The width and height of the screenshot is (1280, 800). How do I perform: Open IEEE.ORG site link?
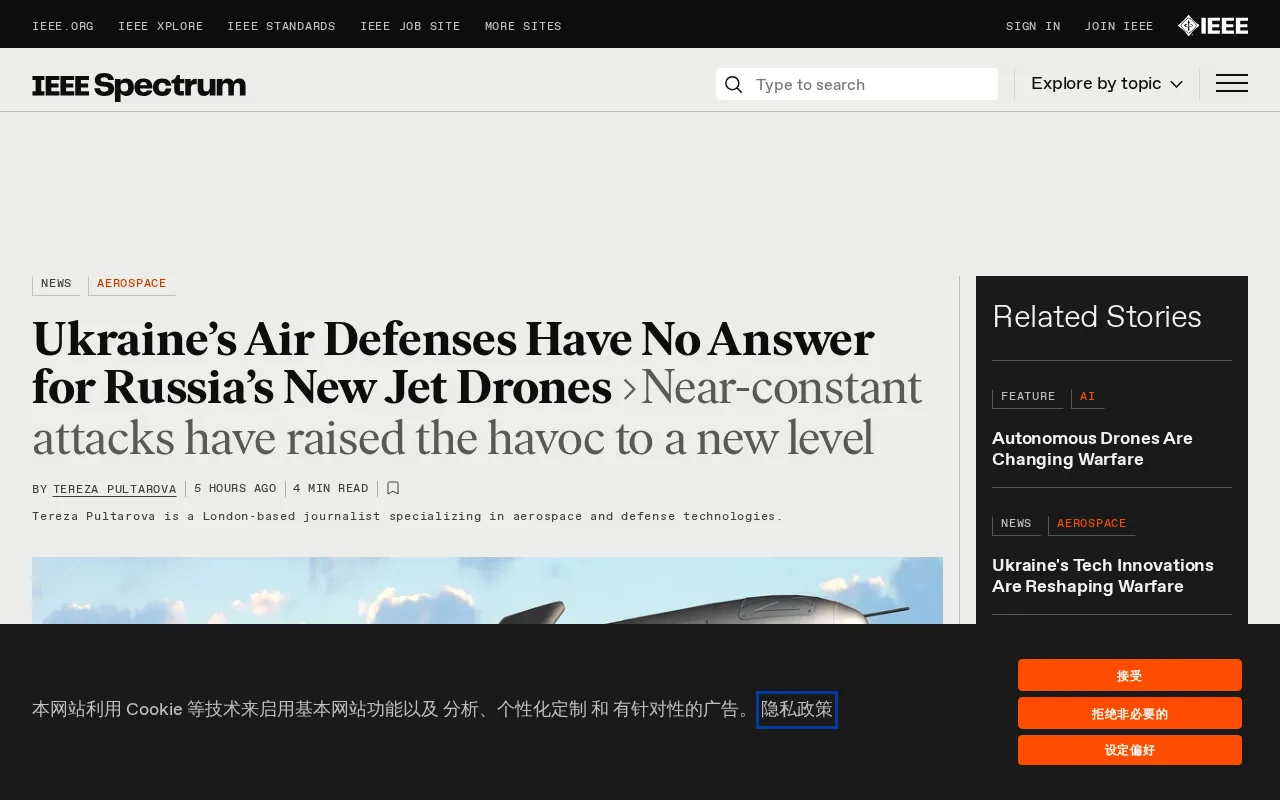tap(63, 27)
